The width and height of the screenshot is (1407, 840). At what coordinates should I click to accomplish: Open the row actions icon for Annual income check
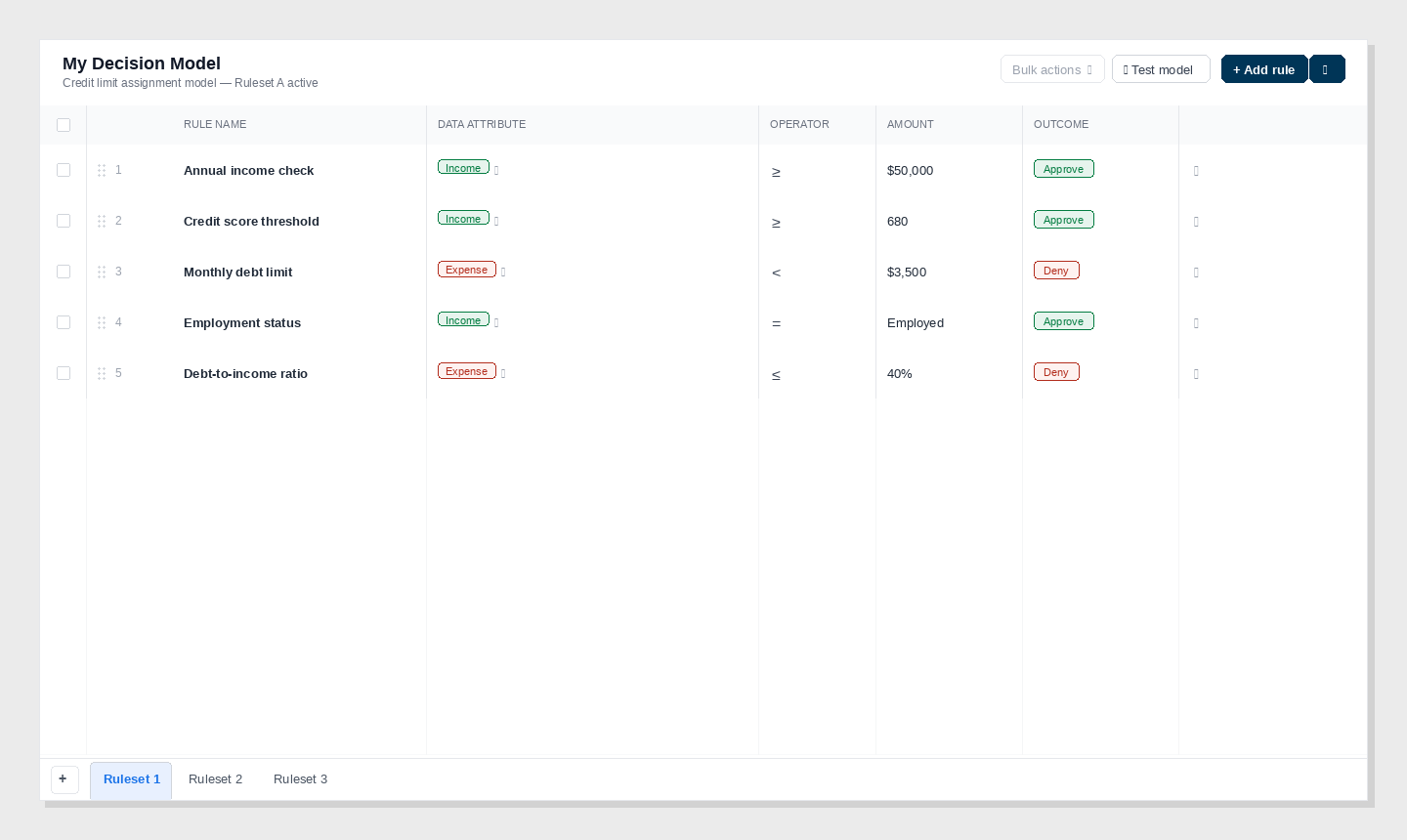(x=1196, y=171)
